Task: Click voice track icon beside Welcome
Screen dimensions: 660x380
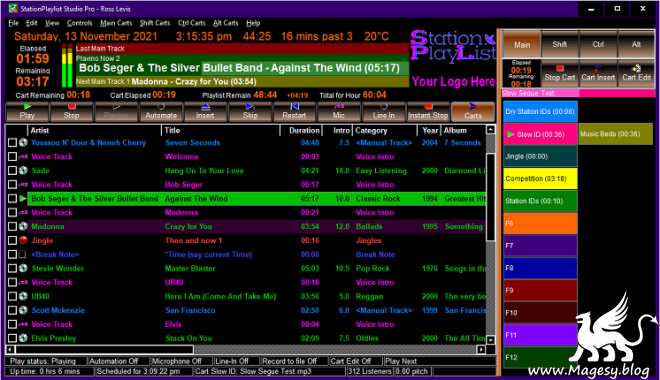Action: point(23,157)
